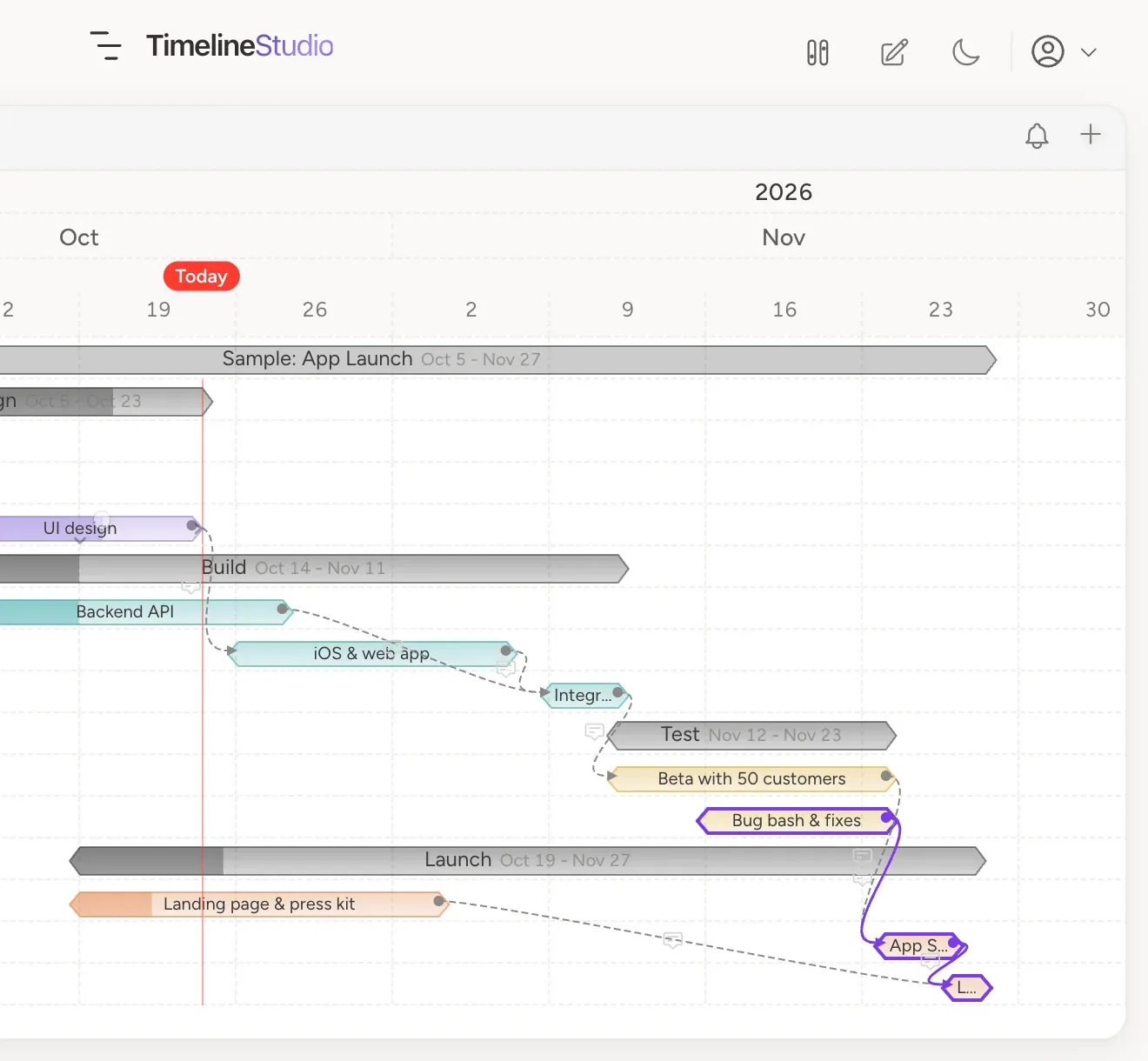Open comment icon below iOS & web app

[x=506, y=669]
